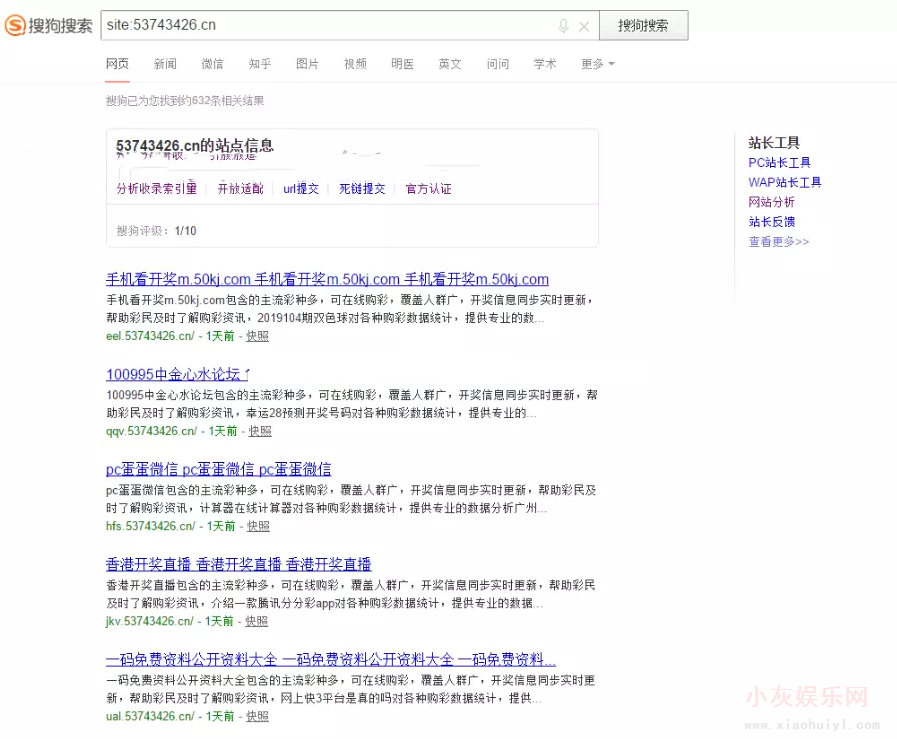Click the 站长反馈 sidebar link

772,221
